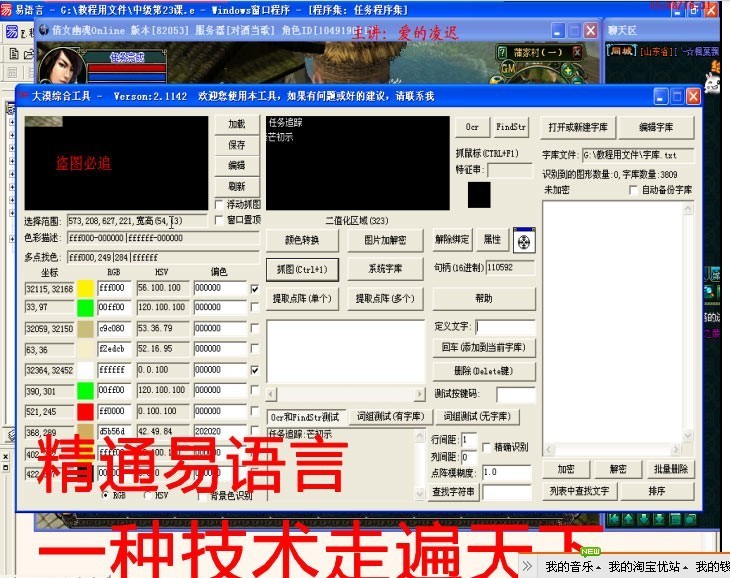Click the red ff0000 color swatch
This screenshot has width=730, height=578.
tap(86, 411)
